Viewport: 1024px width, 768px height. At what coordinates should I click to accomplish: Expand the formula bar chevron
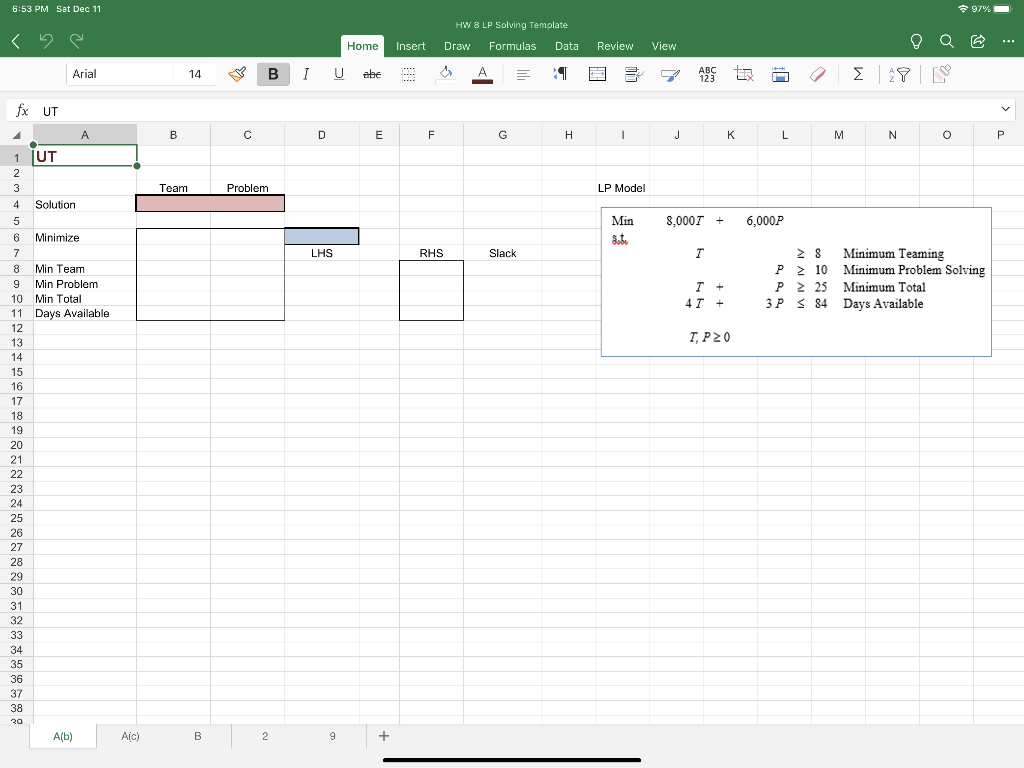click(x=1005, y=109)
